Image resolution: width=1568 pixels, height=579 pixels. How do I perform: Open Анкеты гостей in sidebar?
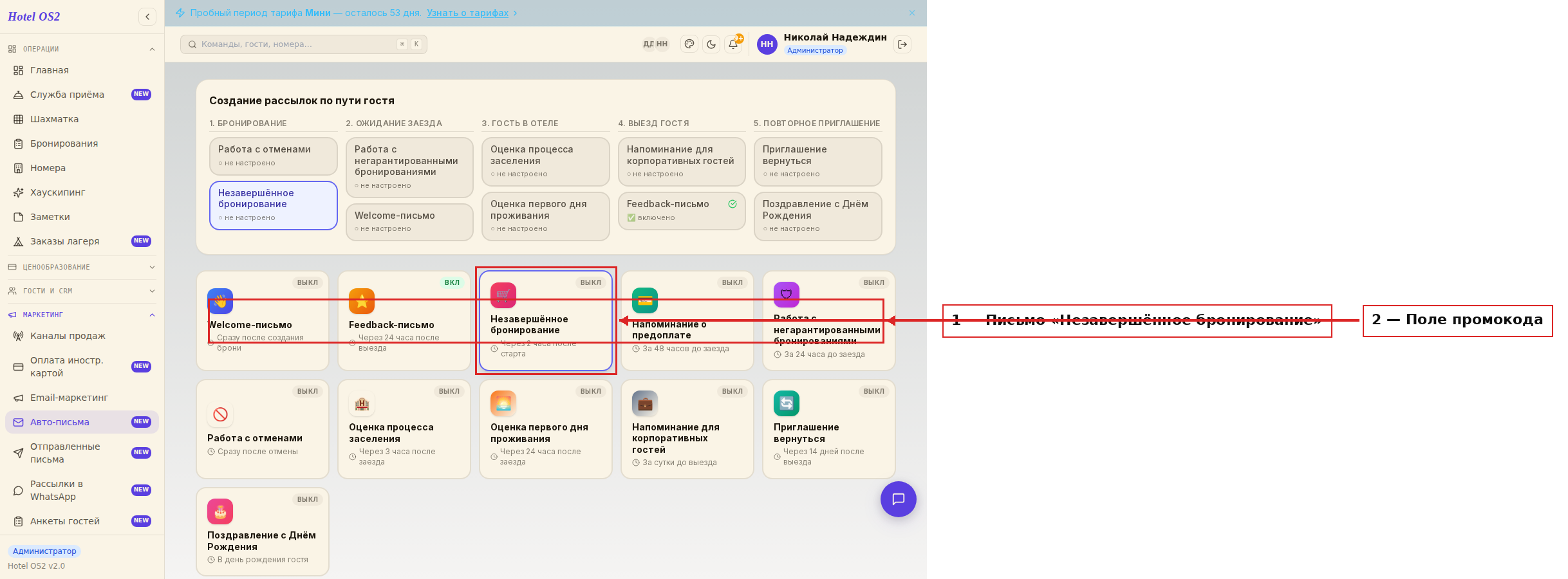82,521
